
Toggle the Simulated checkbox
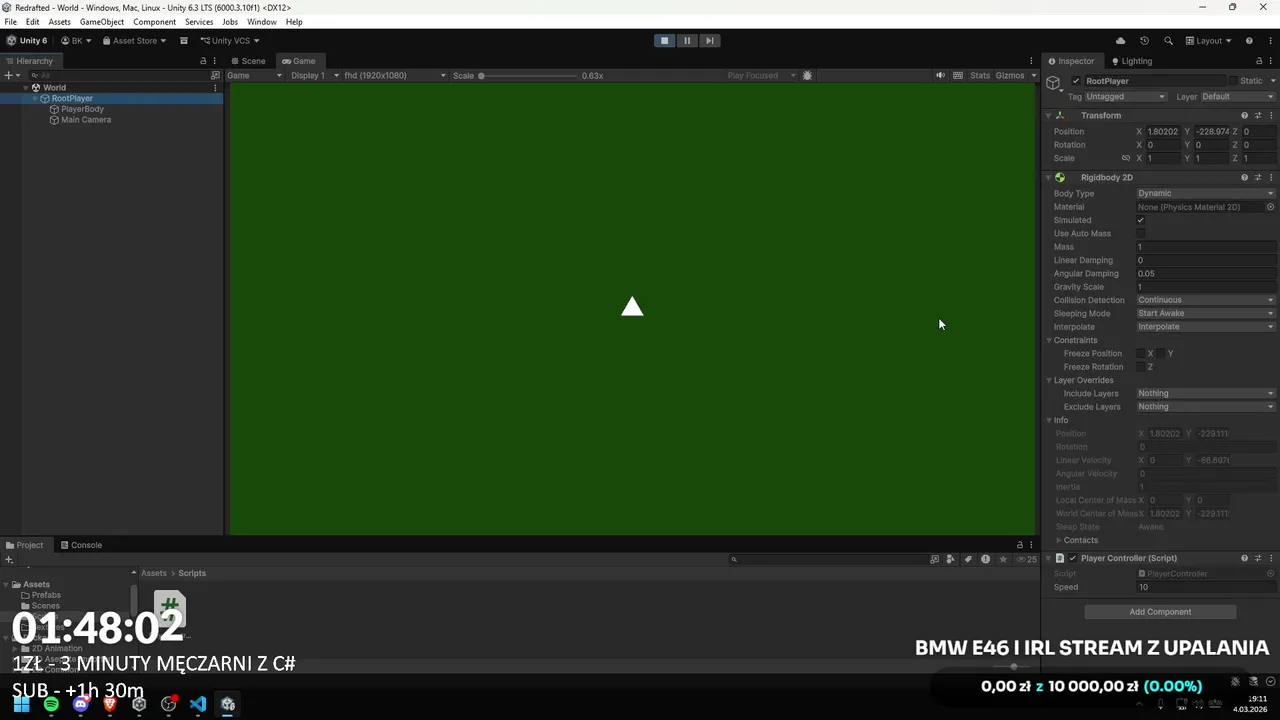1141,220
